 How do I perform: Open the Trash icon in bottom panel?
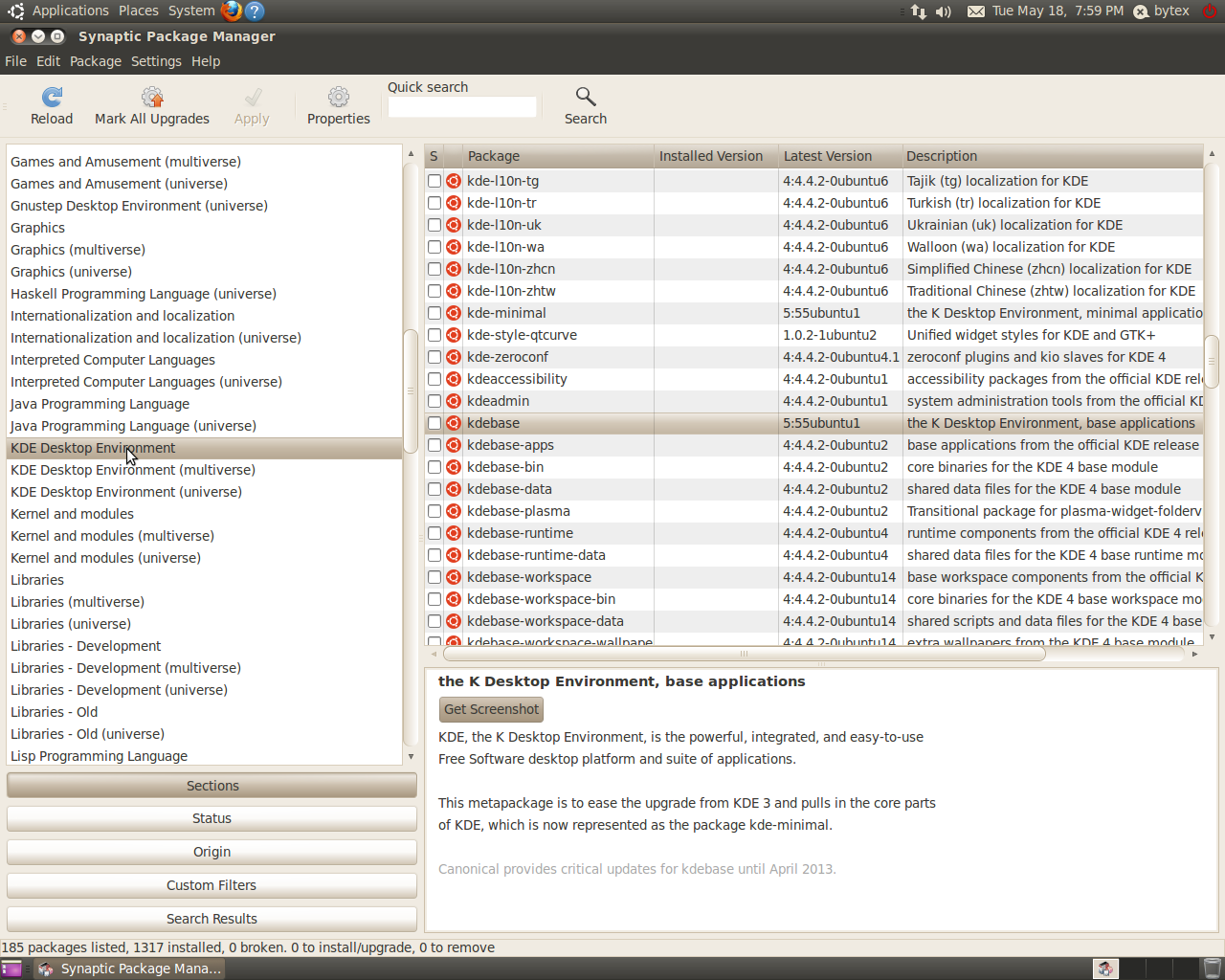[1212, 969]
